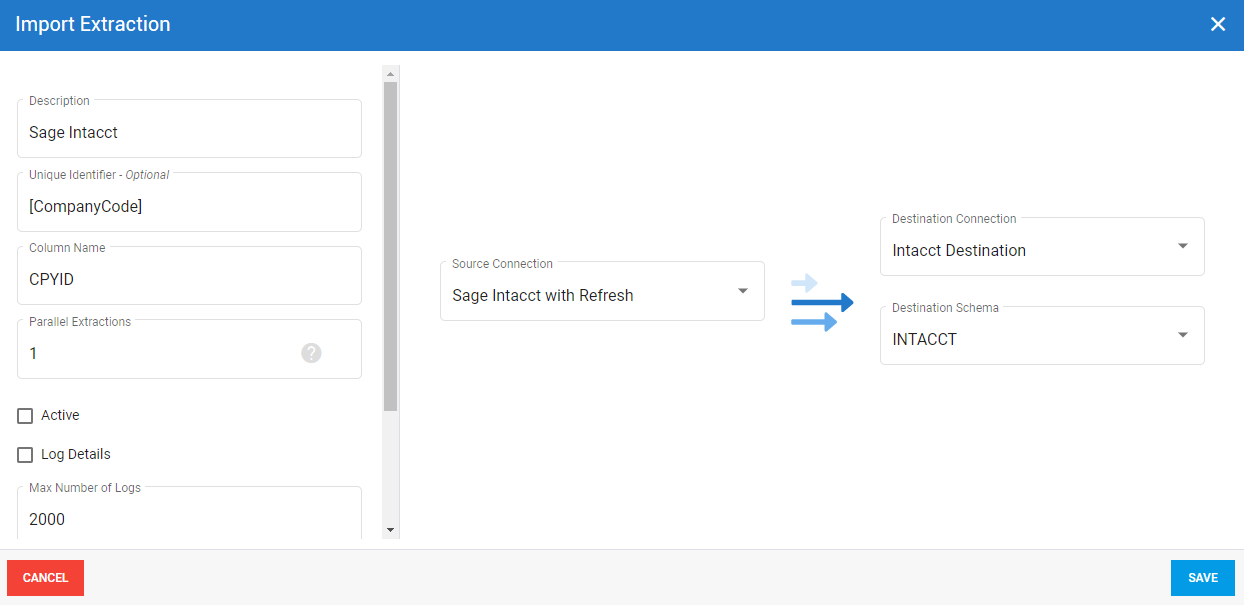Click into the Unique Identifier field
Viewport: 1244px width, 605px height.
click(189, 207)
